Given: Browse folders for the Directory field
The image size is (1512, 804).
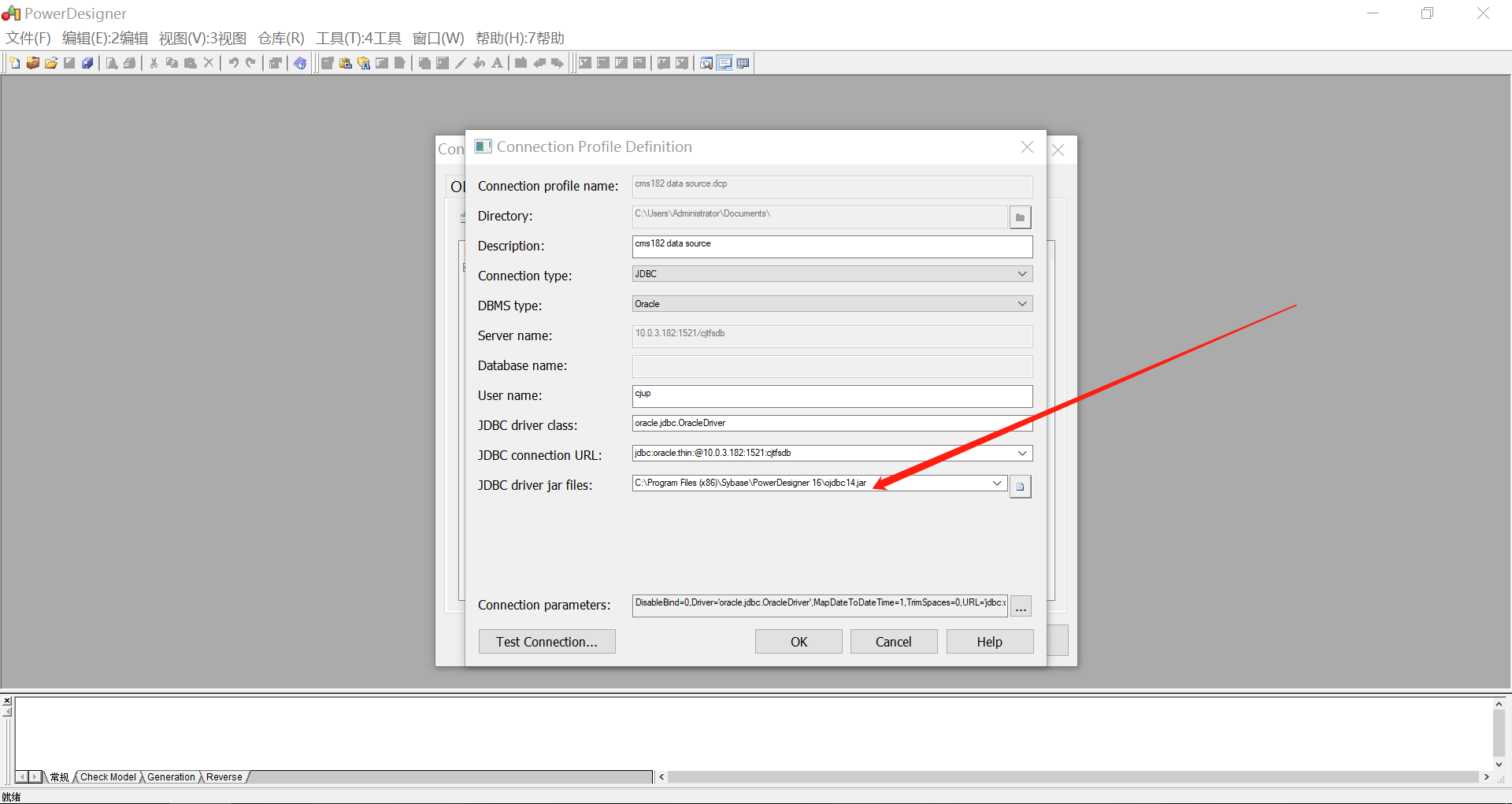Looking at the screenshot, I should (x=1020, y=217).
